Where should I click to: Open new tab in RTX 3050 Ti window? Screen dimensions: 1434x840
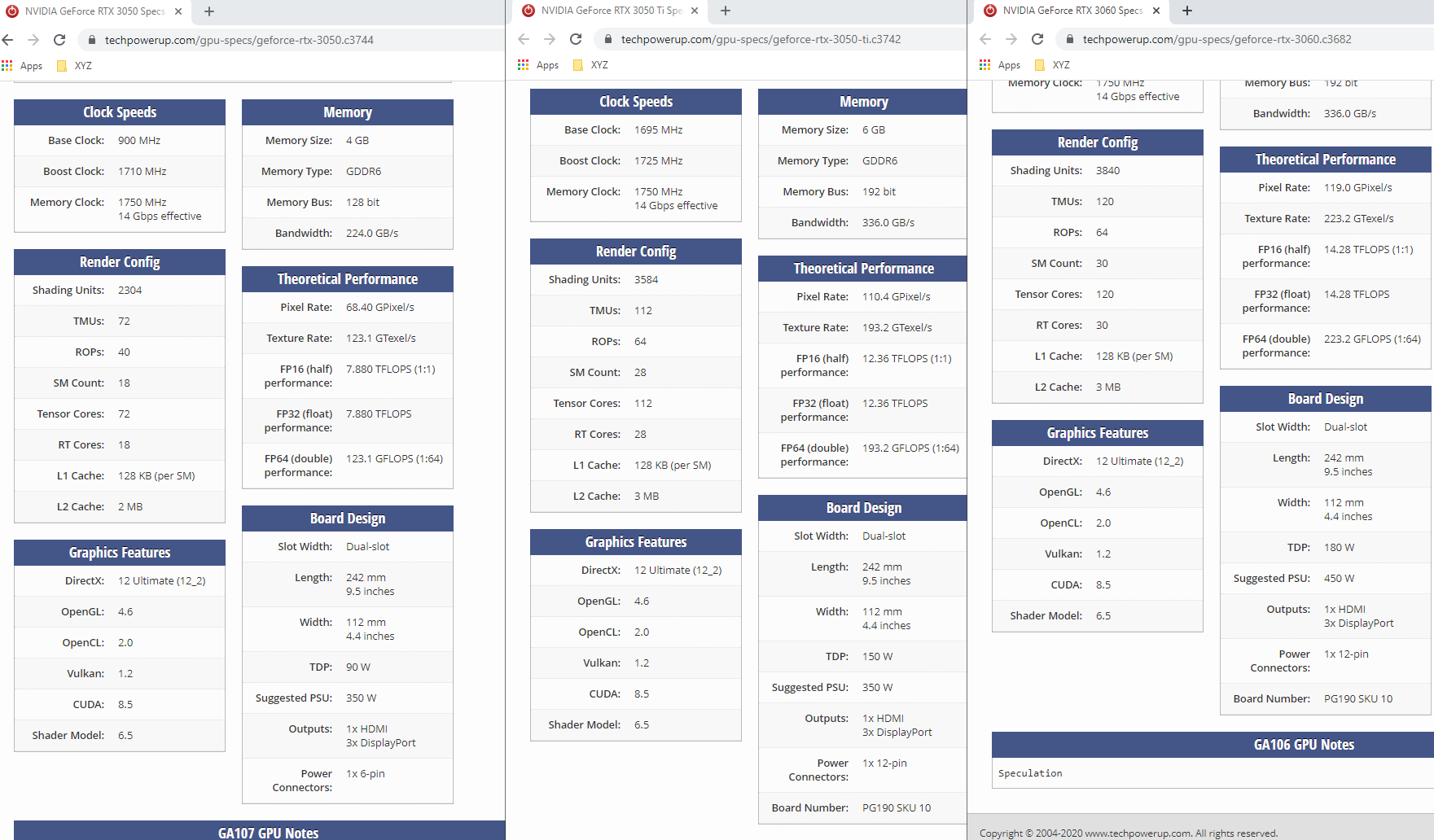[x=726, y=11]
